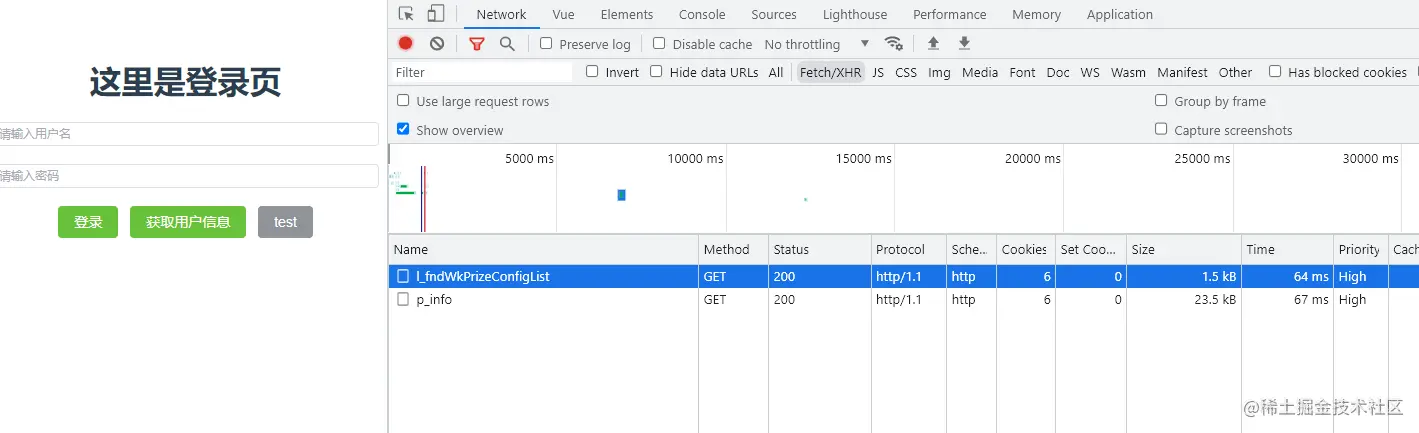Image resolution: width=1419 pixels, height=433 pixels.
Task: Filter requests by Manifest type
Action: [x=1183, y=72]
